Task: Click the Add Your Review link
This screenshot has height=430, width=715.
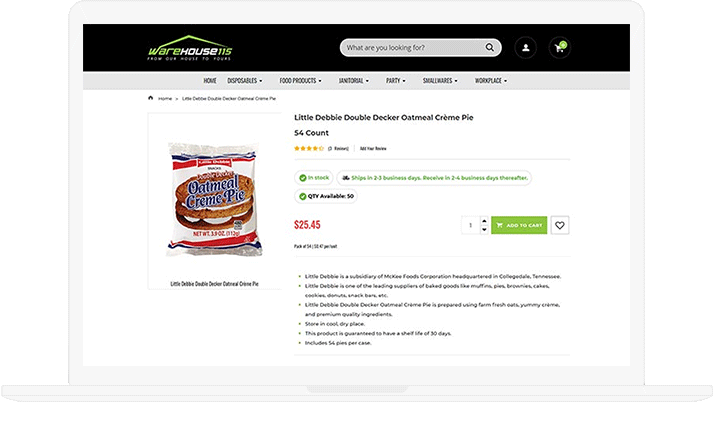Action: (373, 149)
